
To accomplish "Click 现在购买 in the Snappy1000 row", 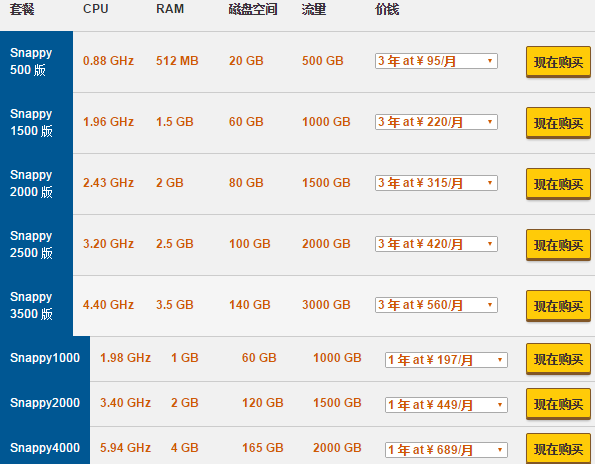I will 558,359.
